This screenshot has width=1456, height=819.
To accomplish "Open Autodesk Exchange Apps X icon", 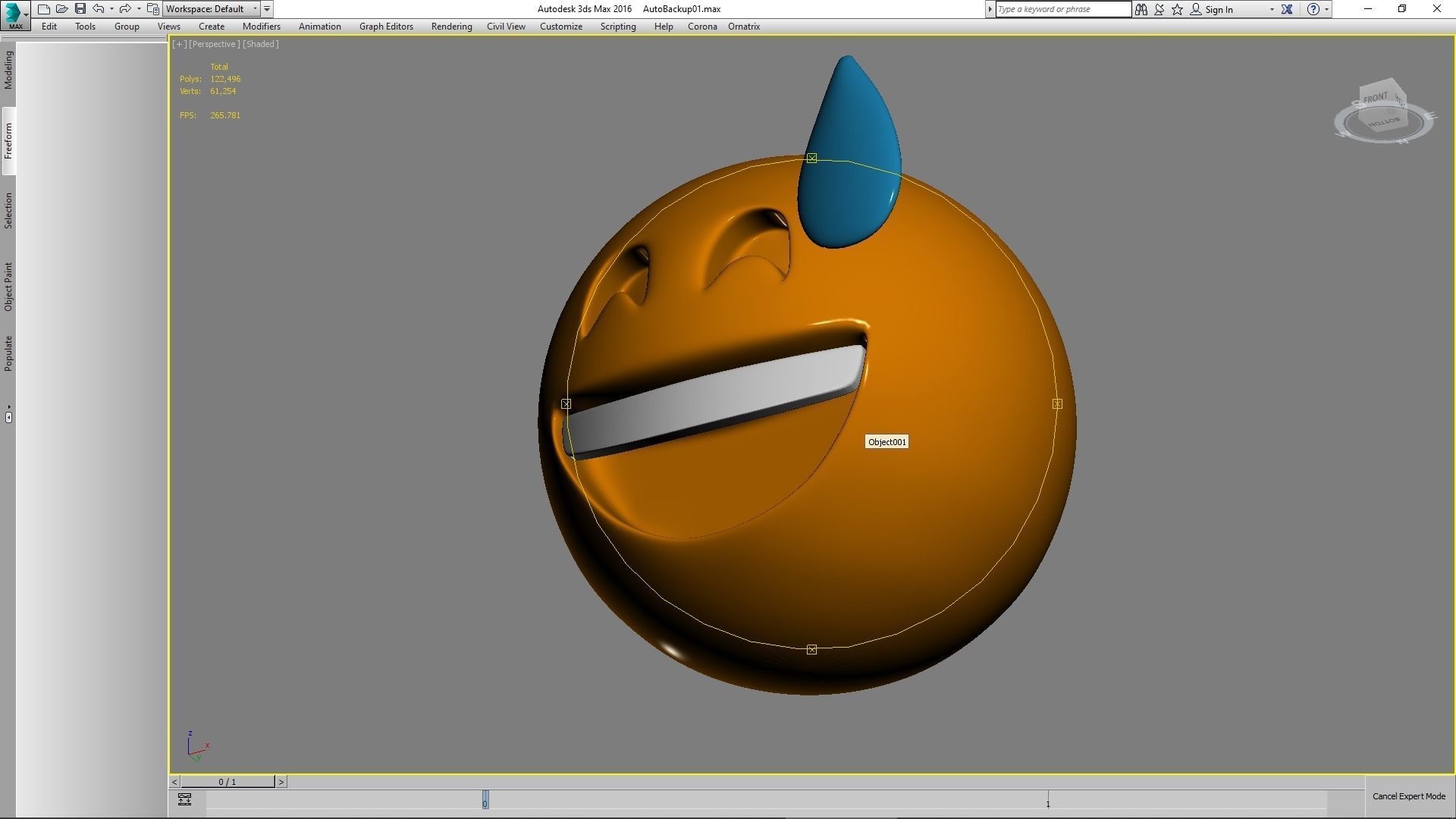I will [1287, 9].
